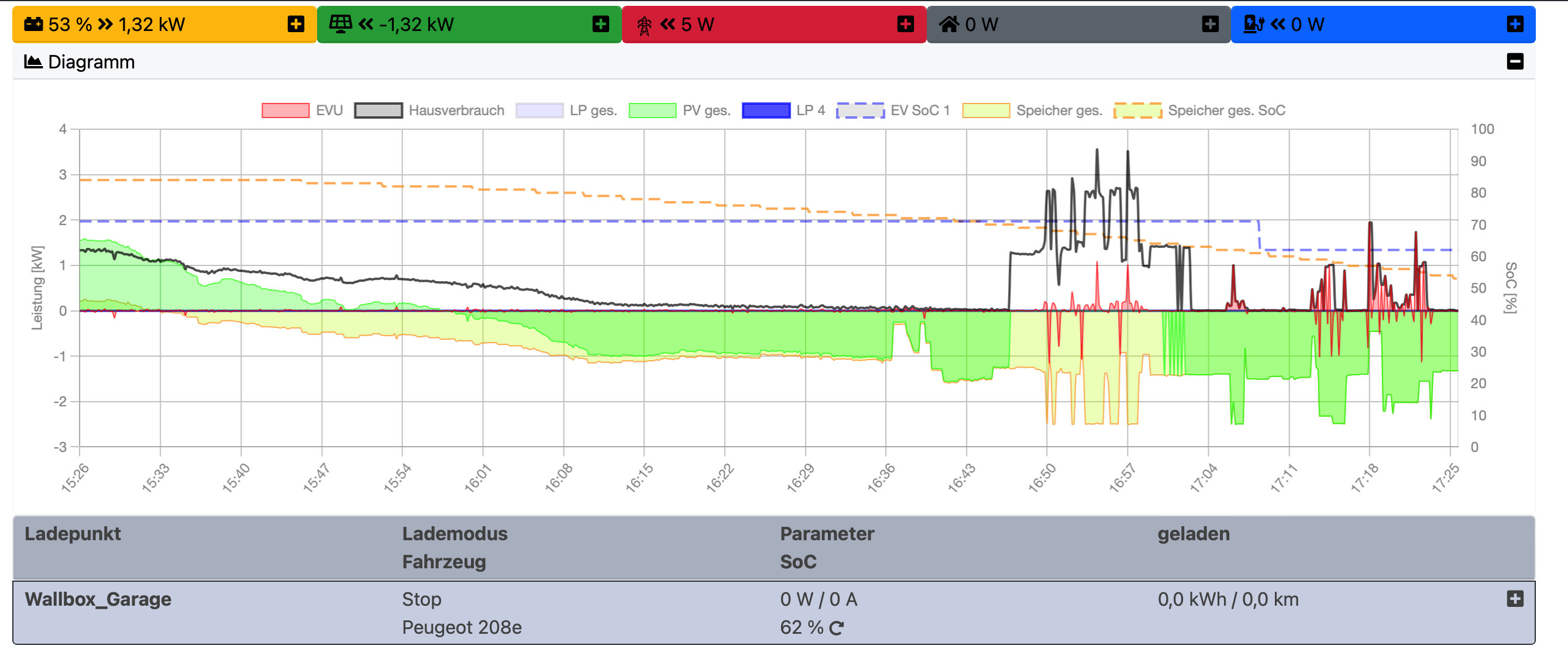Click the solar panel icon in the green panel

[x=341, y=25]
